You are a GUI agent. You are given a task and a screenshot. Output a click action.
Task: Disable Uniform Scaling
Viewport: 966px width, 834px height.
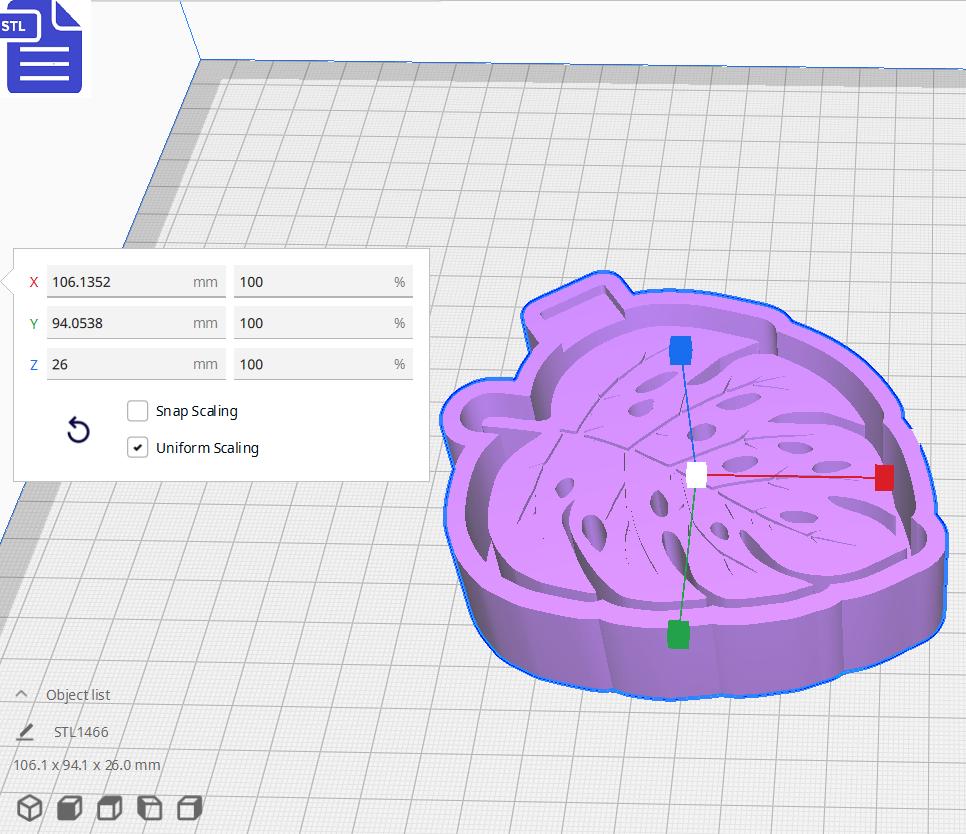(x=137, y=447)
